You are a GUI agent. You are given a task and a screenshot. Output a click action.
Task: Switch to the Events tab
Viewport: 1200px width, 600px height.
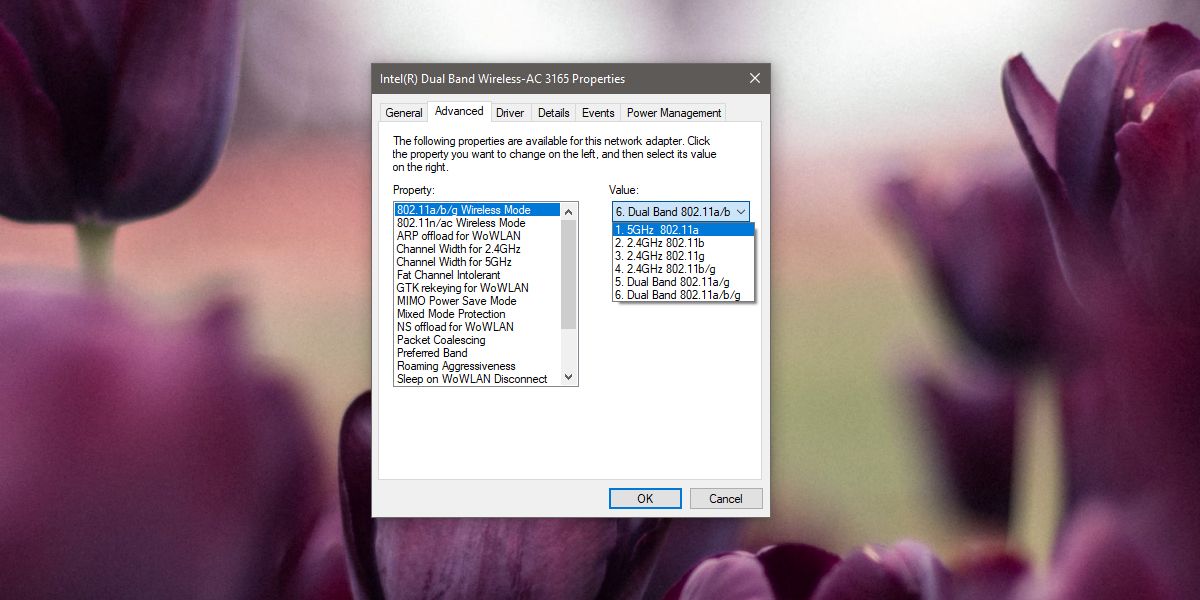[598, 113]
